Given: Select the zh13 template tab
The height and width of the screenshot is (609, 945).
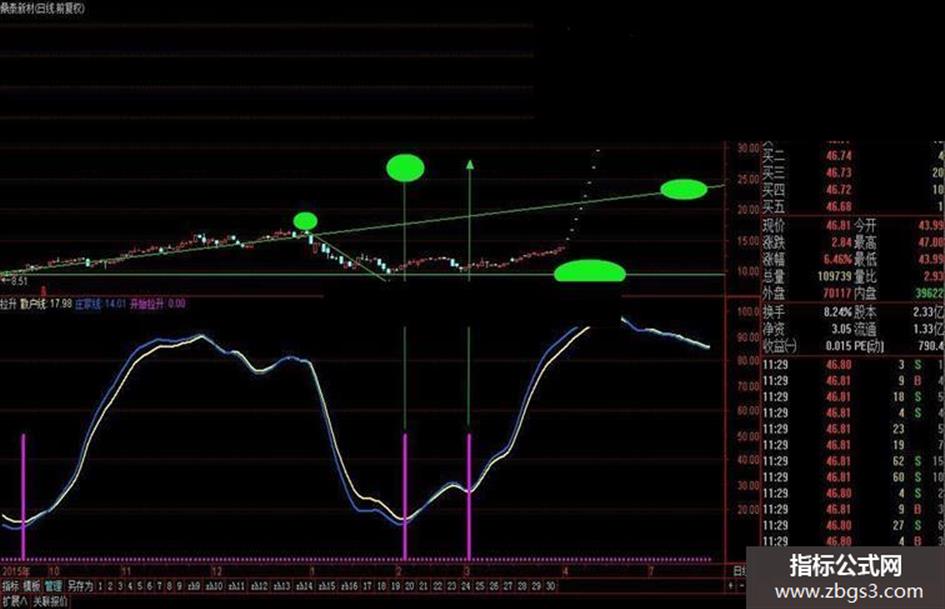Looking at the screenshot, I should pyautogui.click(x=282, y=586).
